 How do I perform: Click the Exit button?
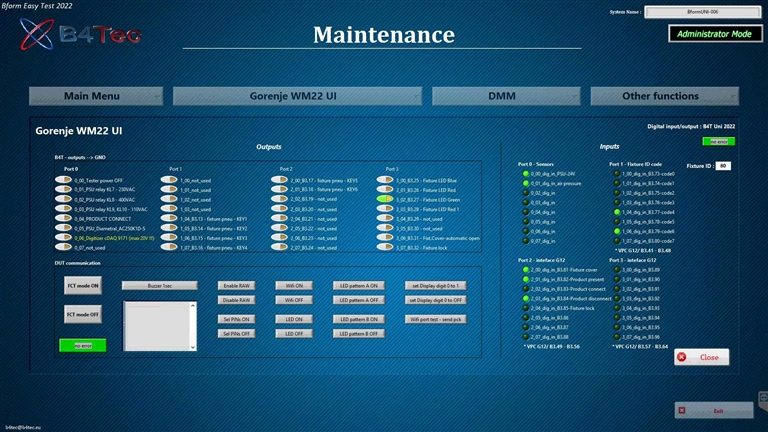[x=714, y=410]
